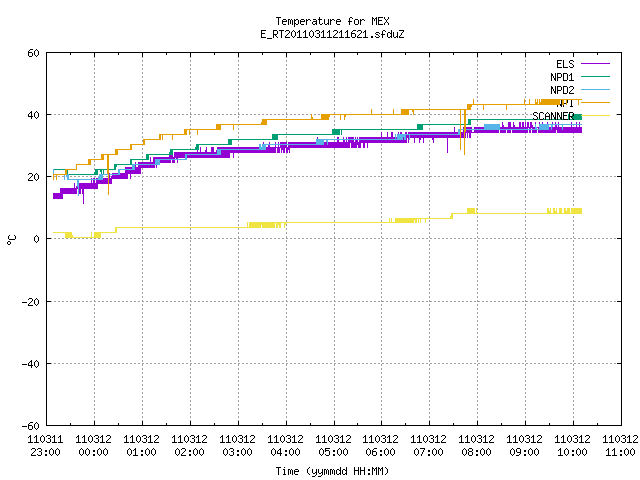Click the purple ELS legend line sample
This screenshot has height=480, width=640.
coord(595,64)
